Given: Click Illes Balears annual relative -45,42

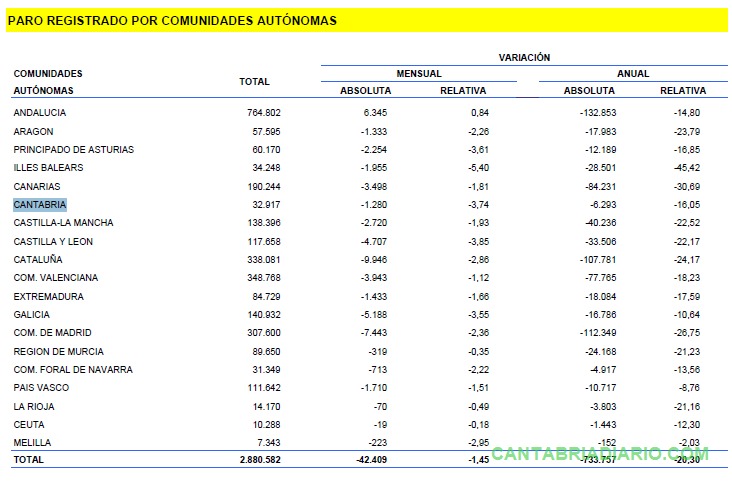Looking at the screenshot, I should point(687,168).
